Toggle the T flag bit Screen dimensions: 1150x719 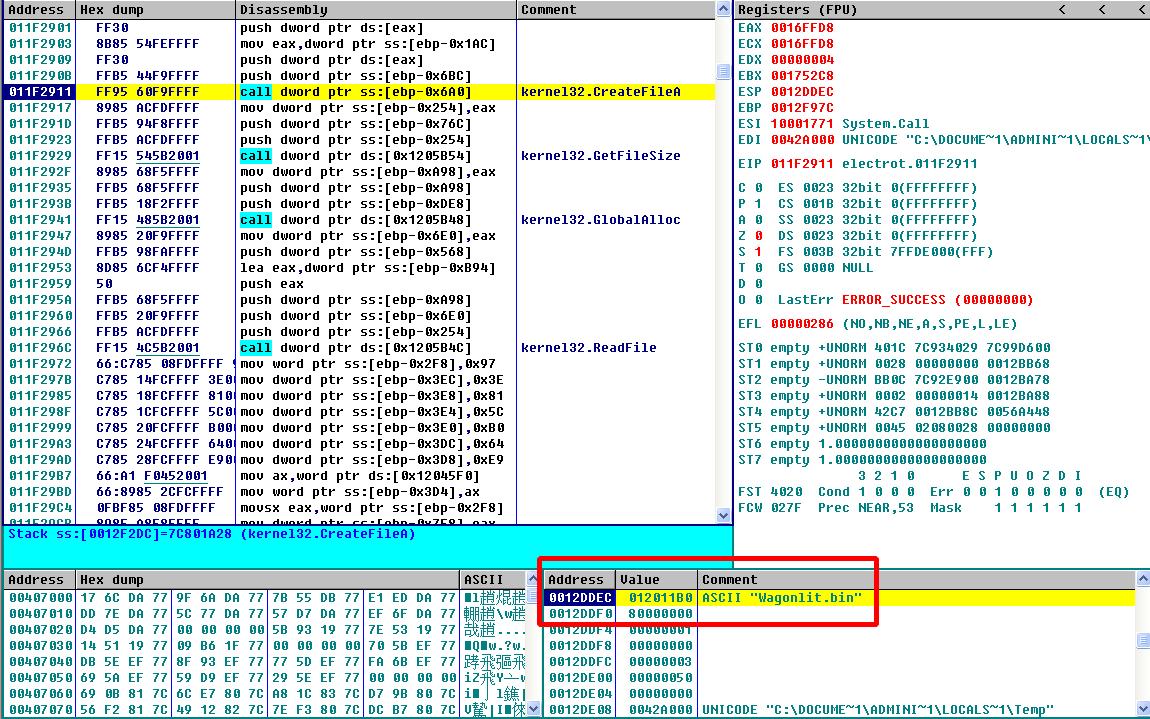click(758, 268)
